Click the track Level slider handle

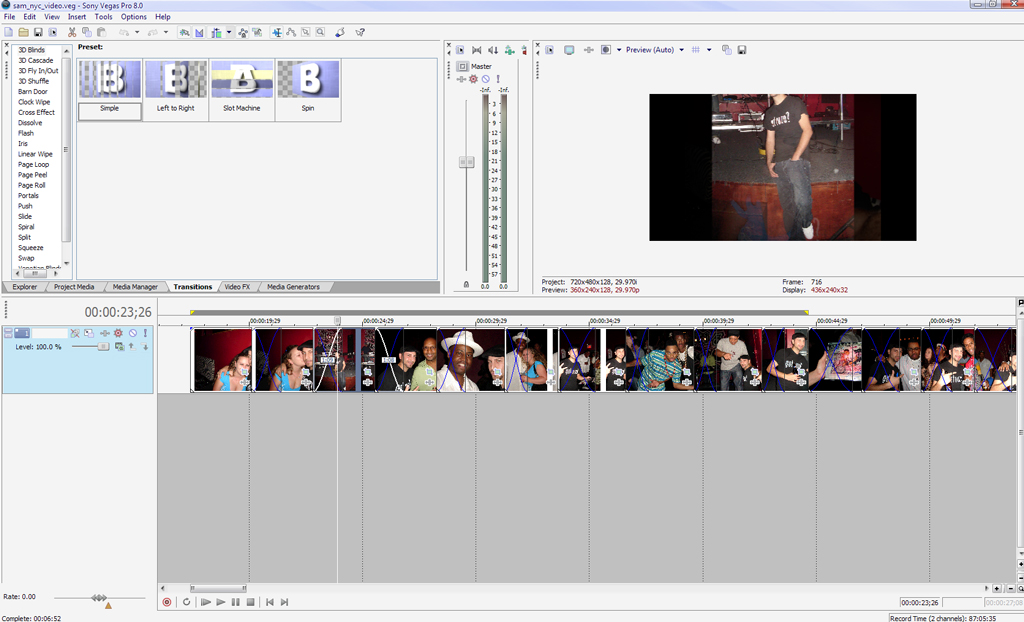coord(103,347)
